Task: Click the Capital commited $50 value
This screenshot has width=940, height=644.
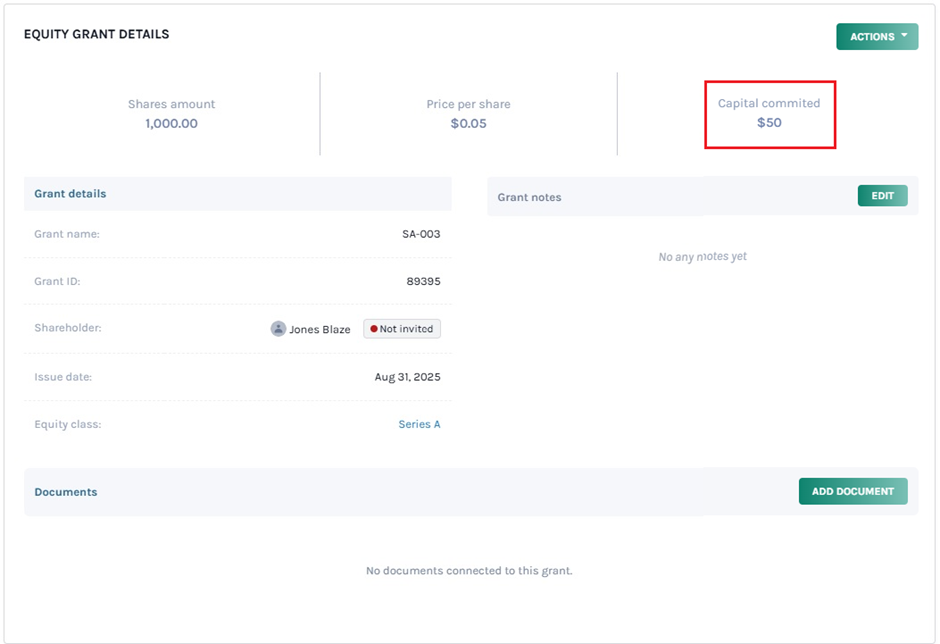Action: (769, 123)
